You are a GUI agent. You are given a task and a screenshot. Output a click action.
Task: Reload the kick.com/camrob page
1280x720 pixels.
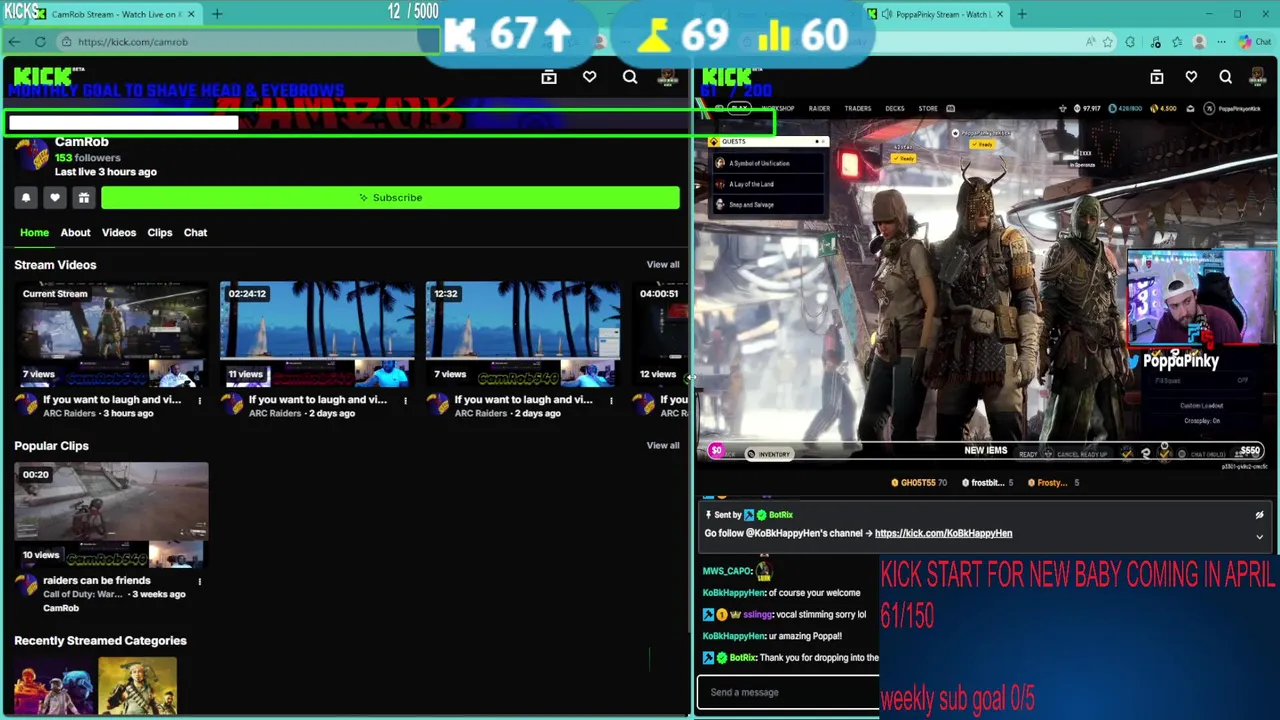(40, 42)
